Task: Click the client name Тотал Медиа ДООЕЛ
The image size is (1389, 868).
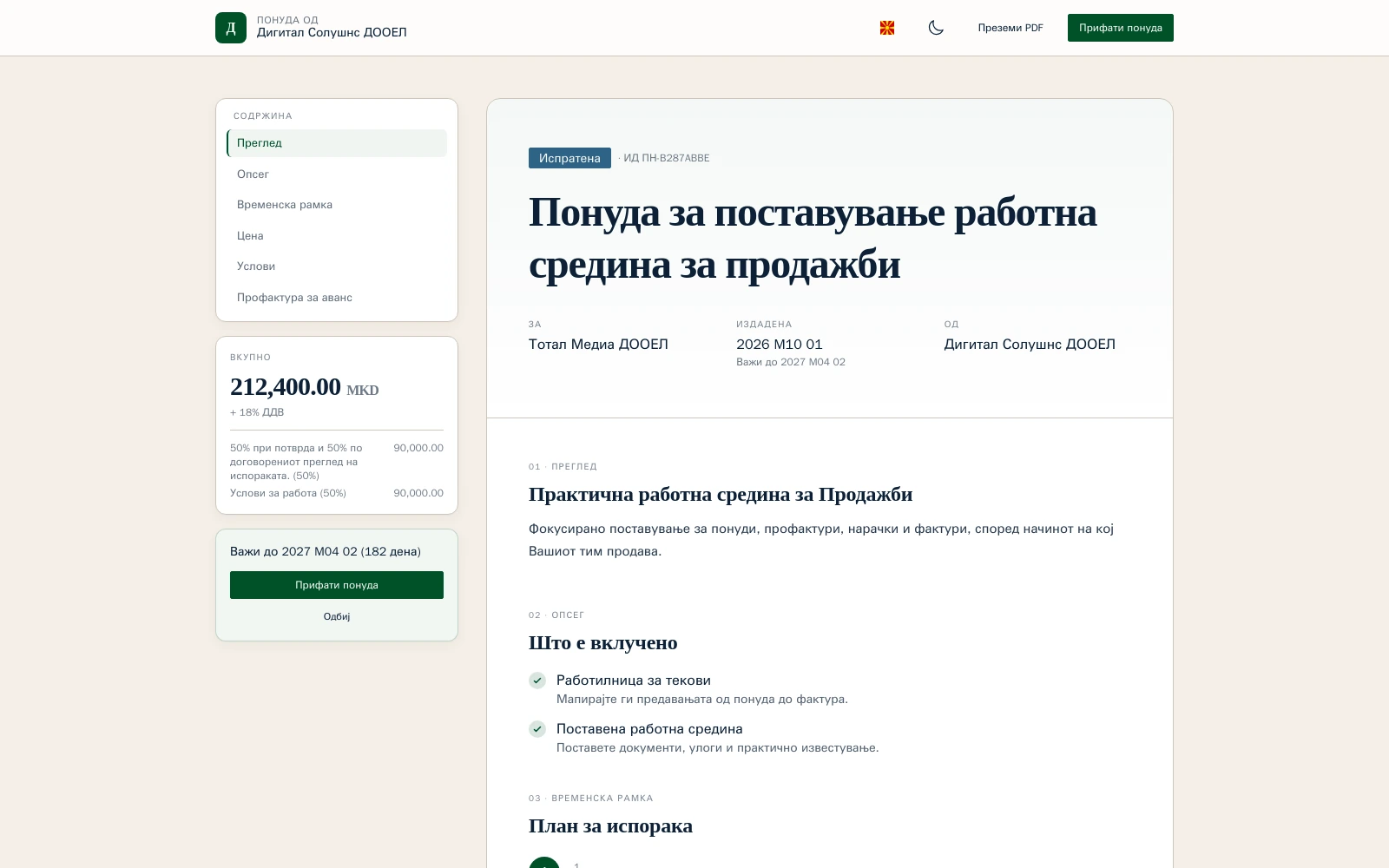Action: 598,345
